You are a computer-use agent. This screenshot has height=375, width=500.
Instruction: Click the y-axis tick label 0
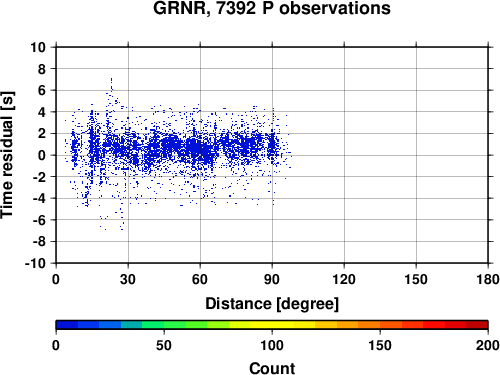[42, 155]
